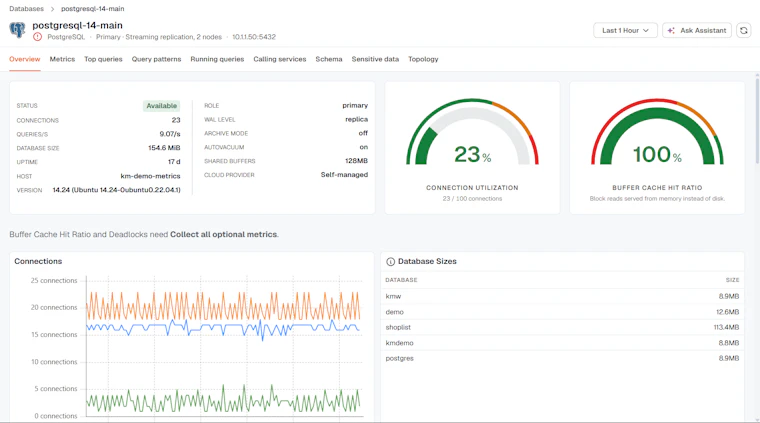Screen dimensions: 760x423
Task: Click the 9.07/s queries value
Action: [170, 134]
